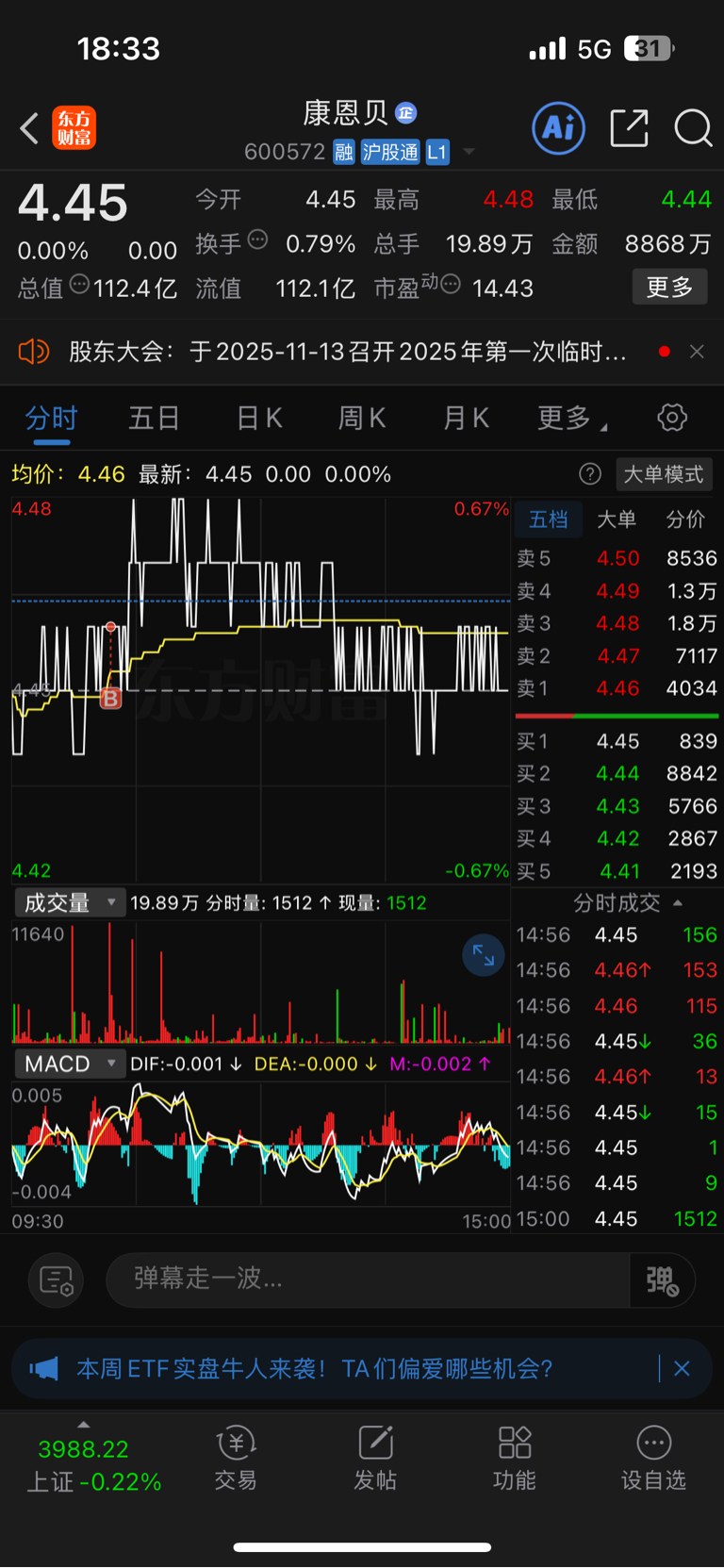
Task: Tap the 买2 row price 4.44
Action: (617, 773)
